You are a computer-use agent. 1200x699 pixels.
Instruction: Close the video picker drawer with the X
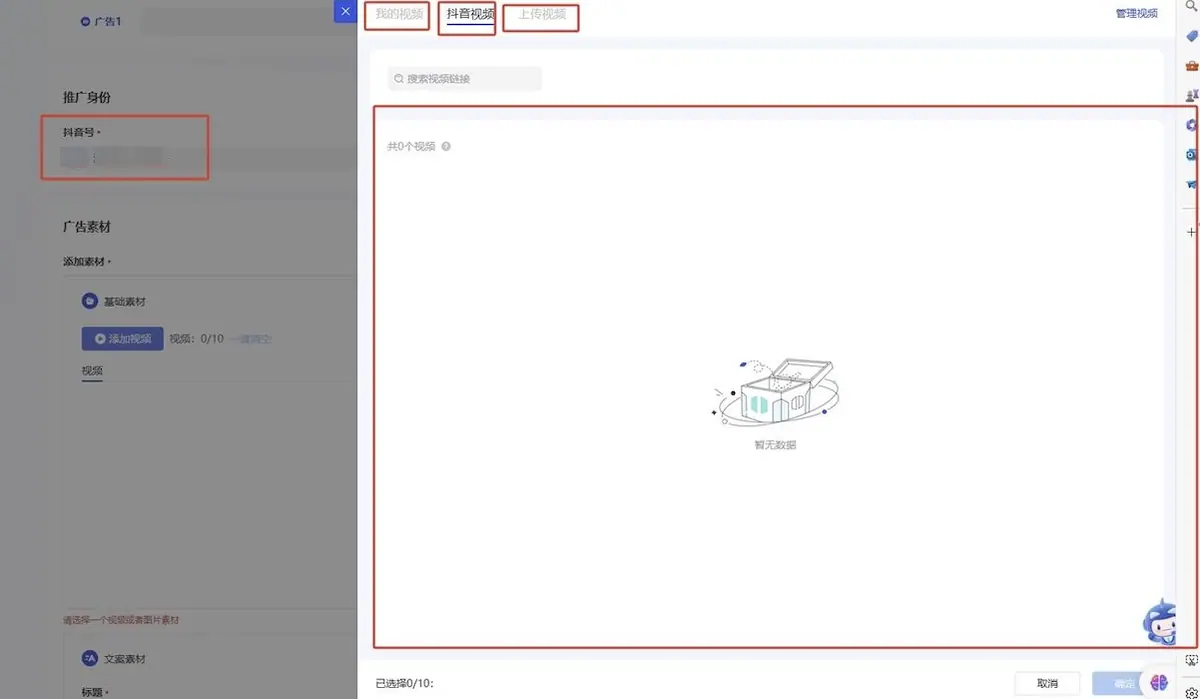click(345, 12)
